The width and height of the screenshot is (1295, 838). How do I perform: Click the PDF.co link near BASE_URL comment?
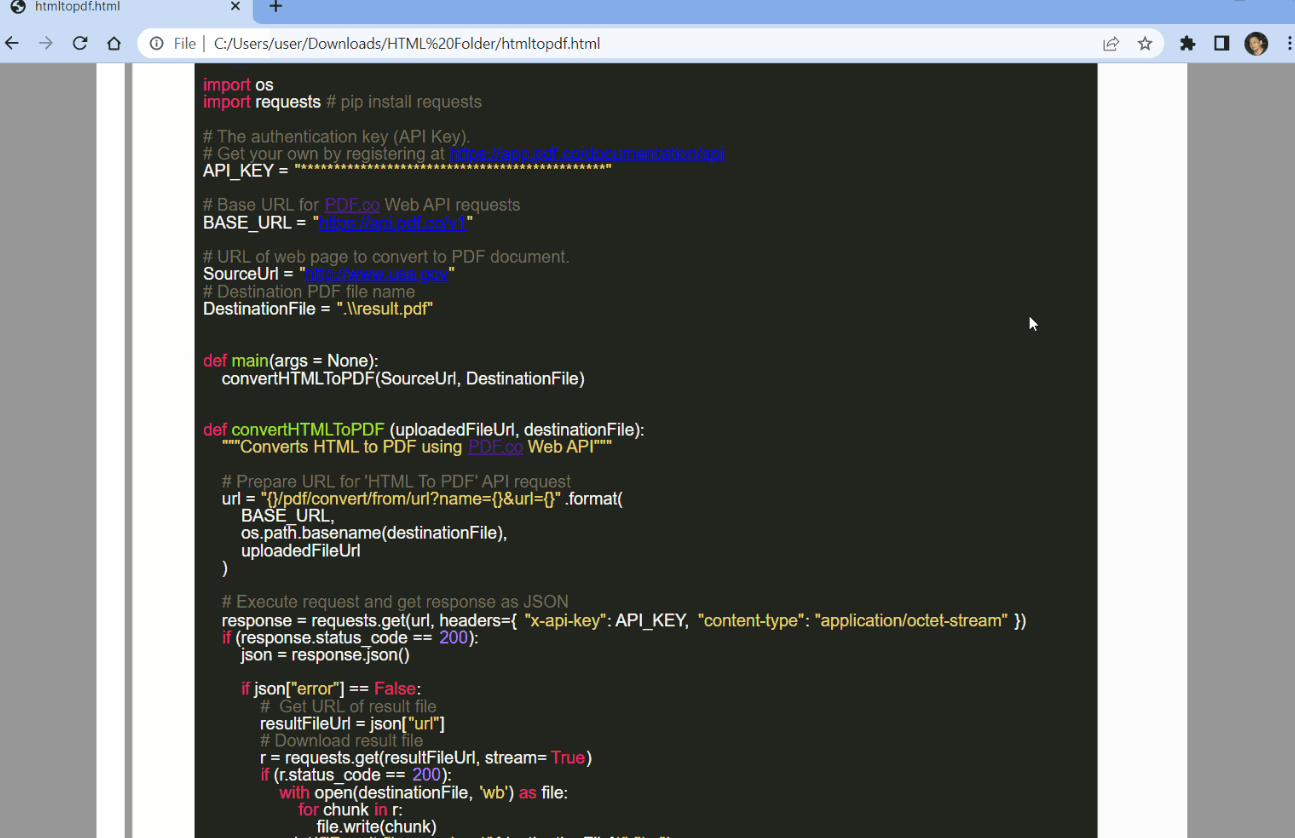click(352, 204)
